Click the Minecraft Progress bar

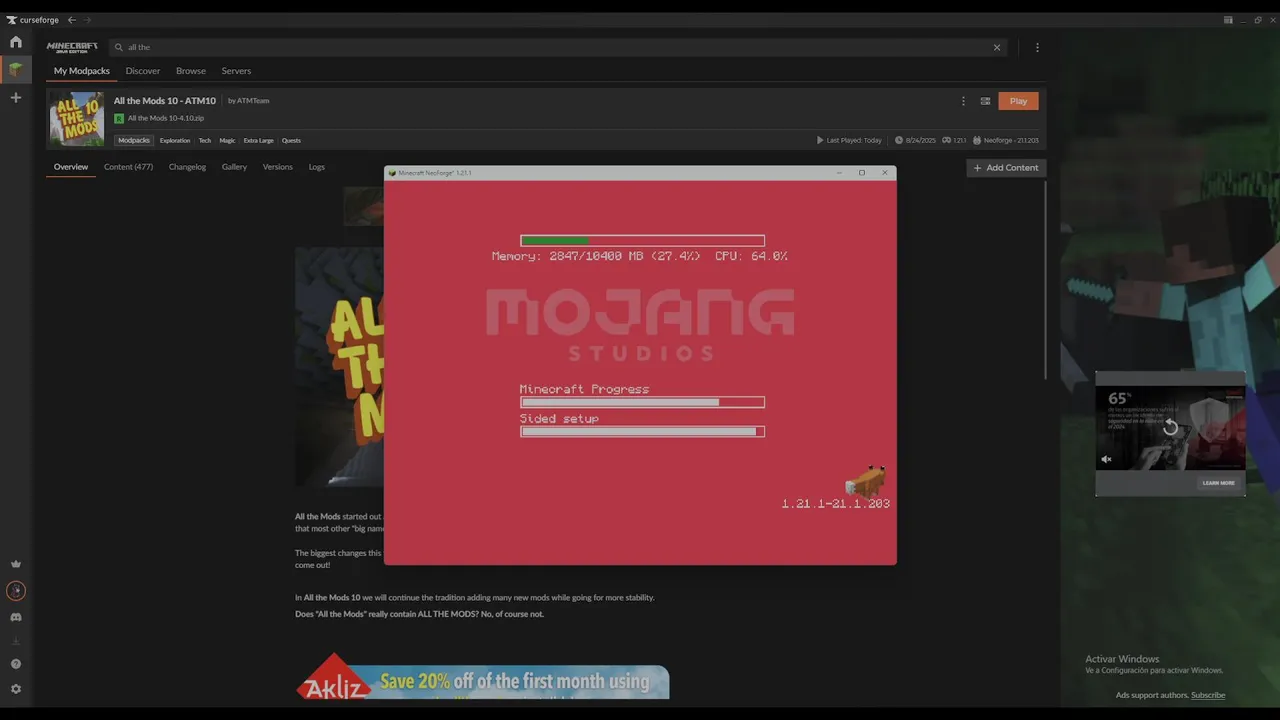[642, 402]
